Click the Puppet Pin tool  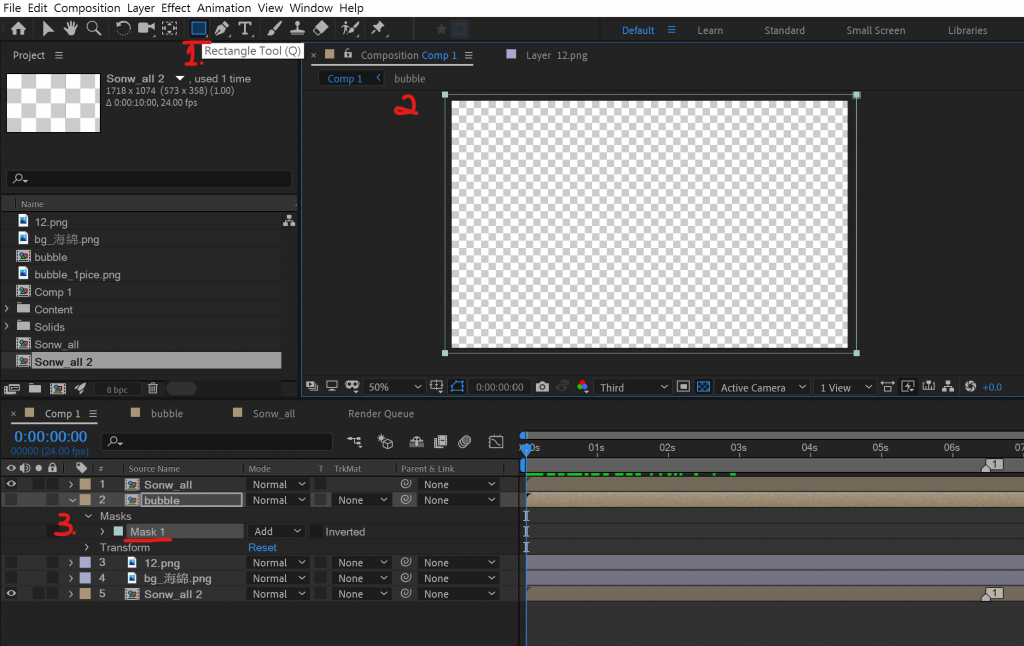coord(378,29)
